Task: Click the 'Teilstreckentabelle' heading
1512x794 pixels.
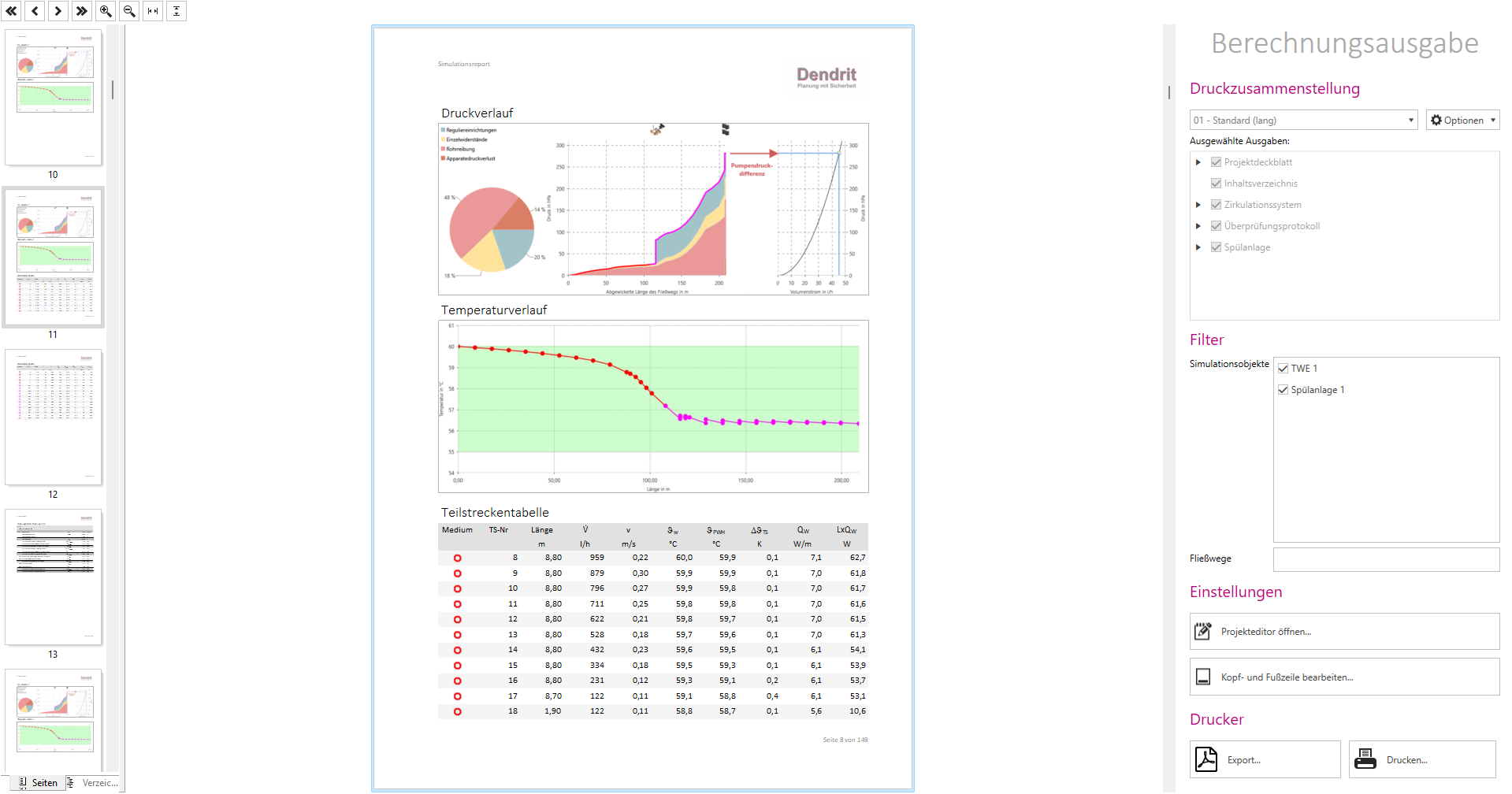Action: (495, 513)
